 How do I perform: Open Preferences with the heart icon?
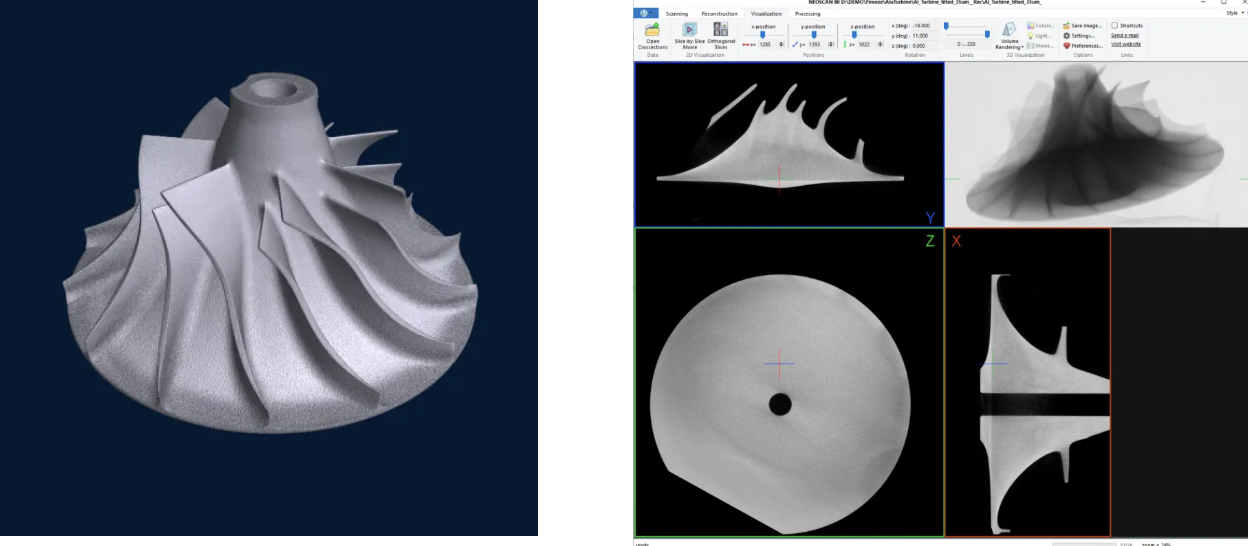tap(1082, 45)
